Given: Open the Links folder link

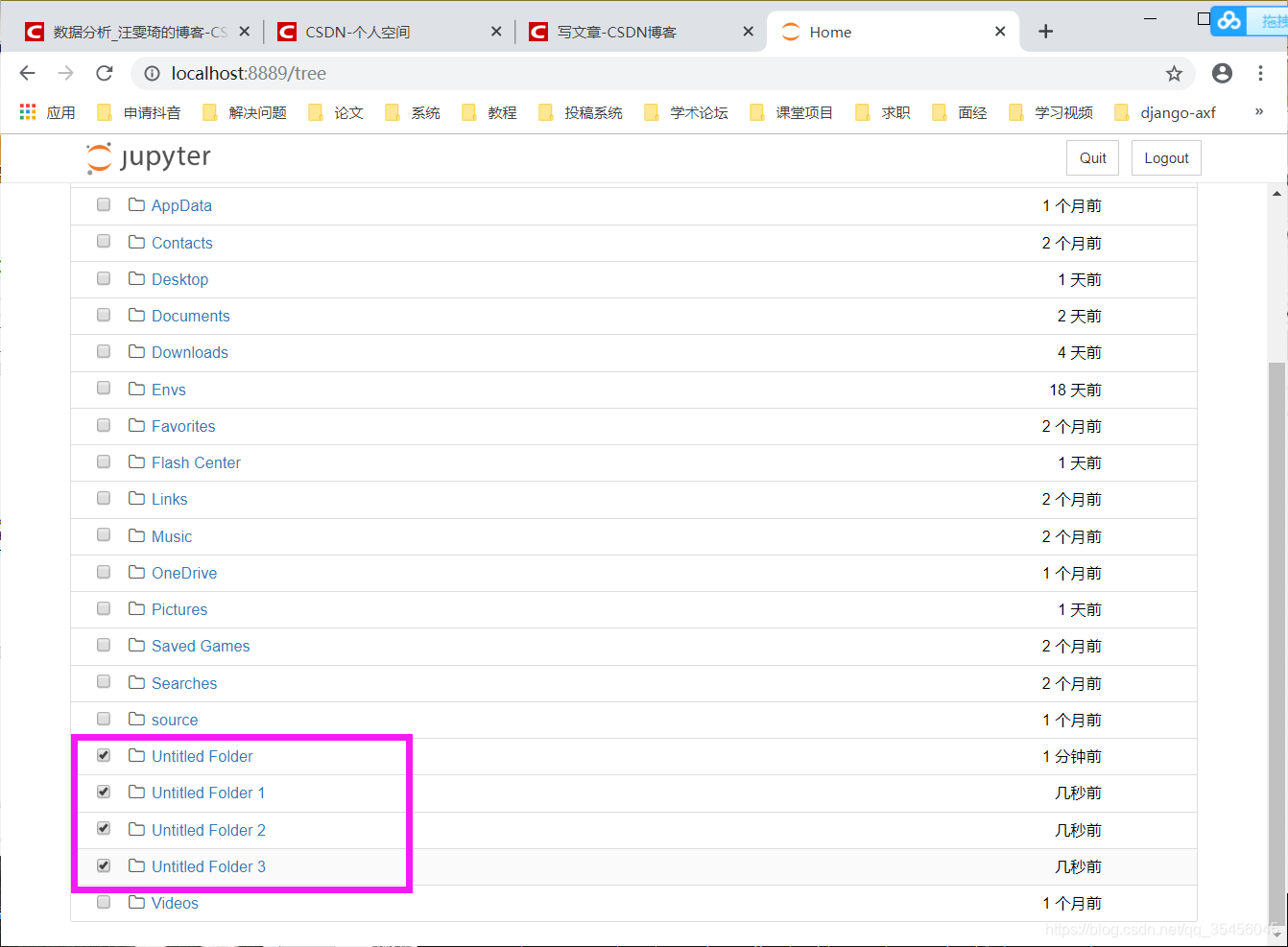Looking at the screenshot, I should [170, 499].
